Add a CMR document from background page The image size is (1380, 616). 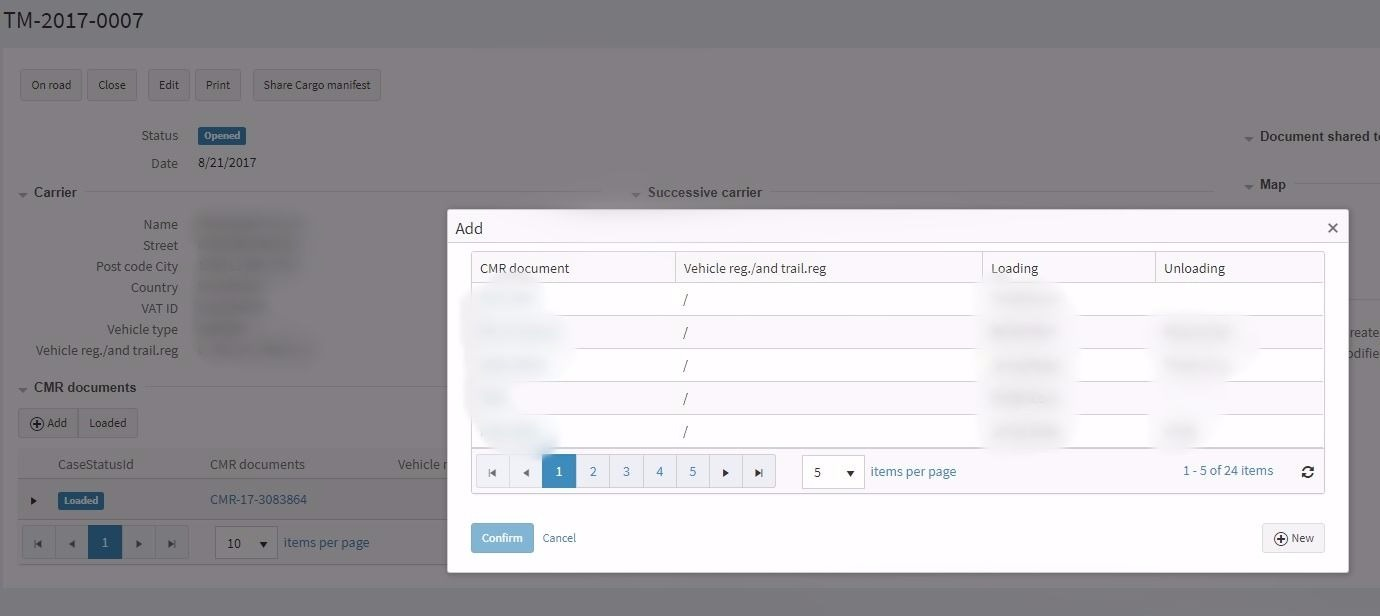[48, 423]
